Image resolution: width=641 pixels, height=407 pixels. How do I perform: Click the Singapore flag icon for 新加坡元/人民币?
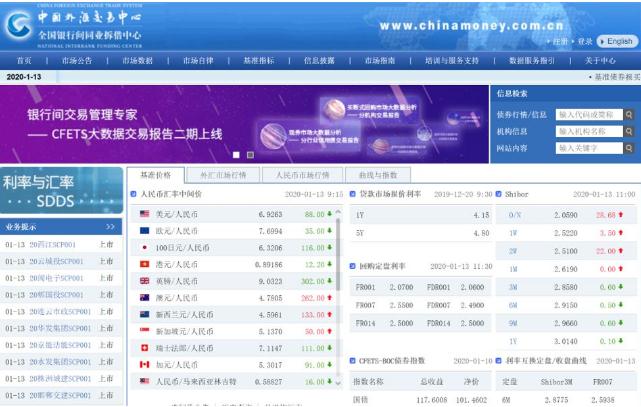pyautogui.click(x=144, y=331)
